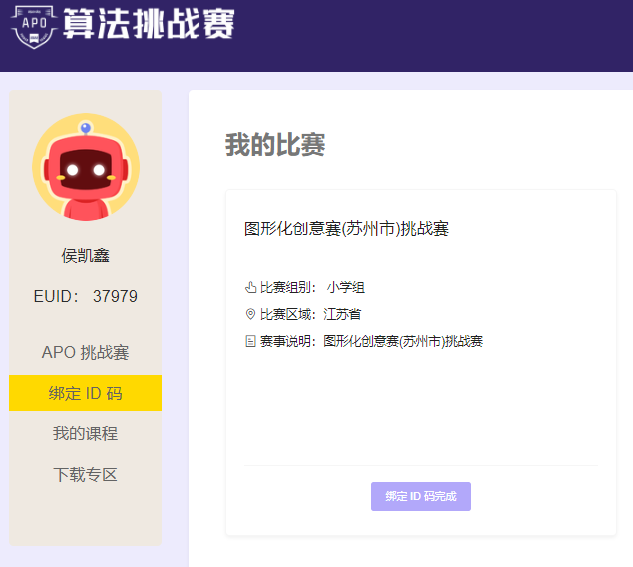Open the 下载专区 sidebar section
633x567 pixels.
[86, 474]
